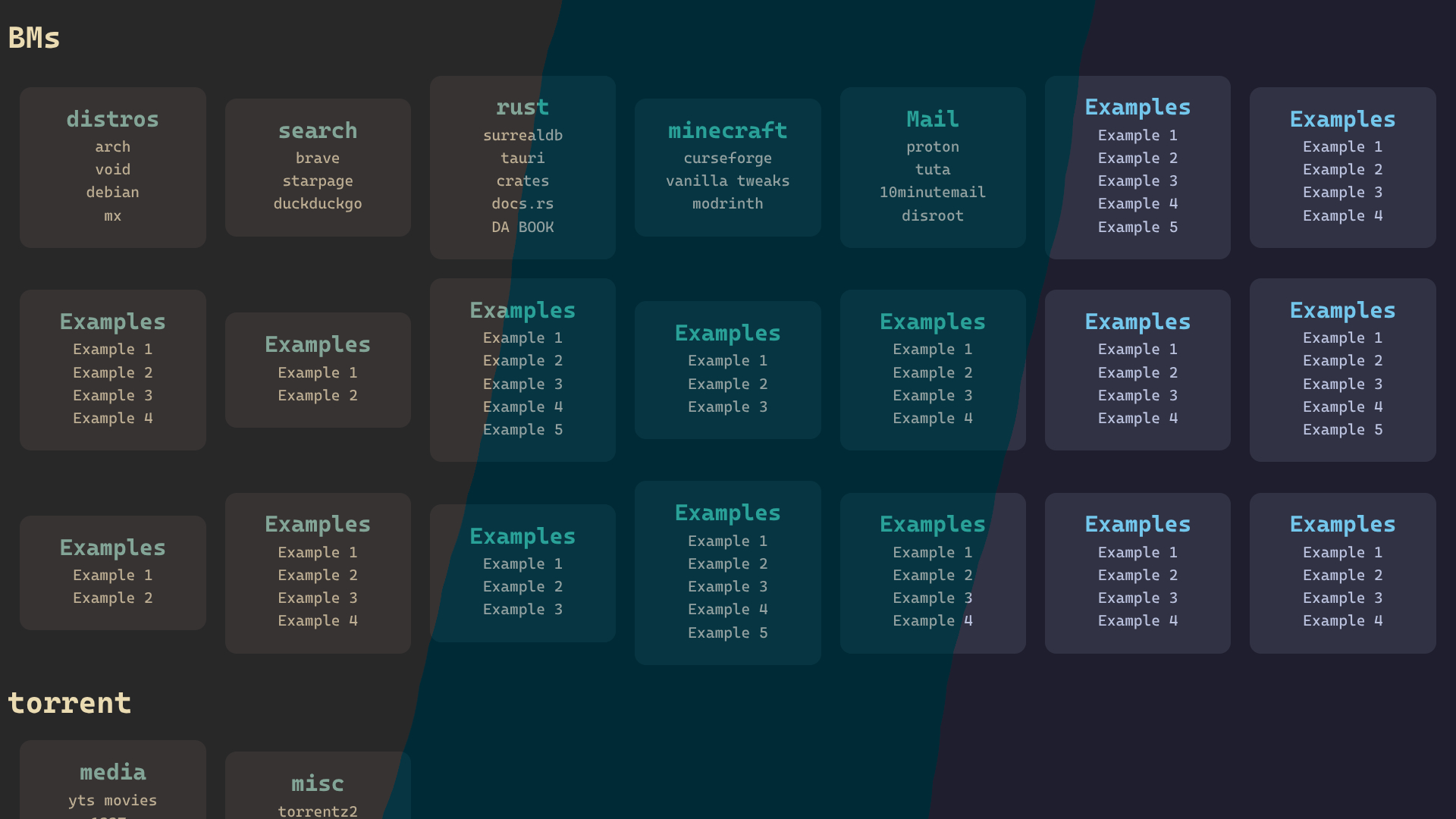Open the tauri bookmark

[522, 158]
